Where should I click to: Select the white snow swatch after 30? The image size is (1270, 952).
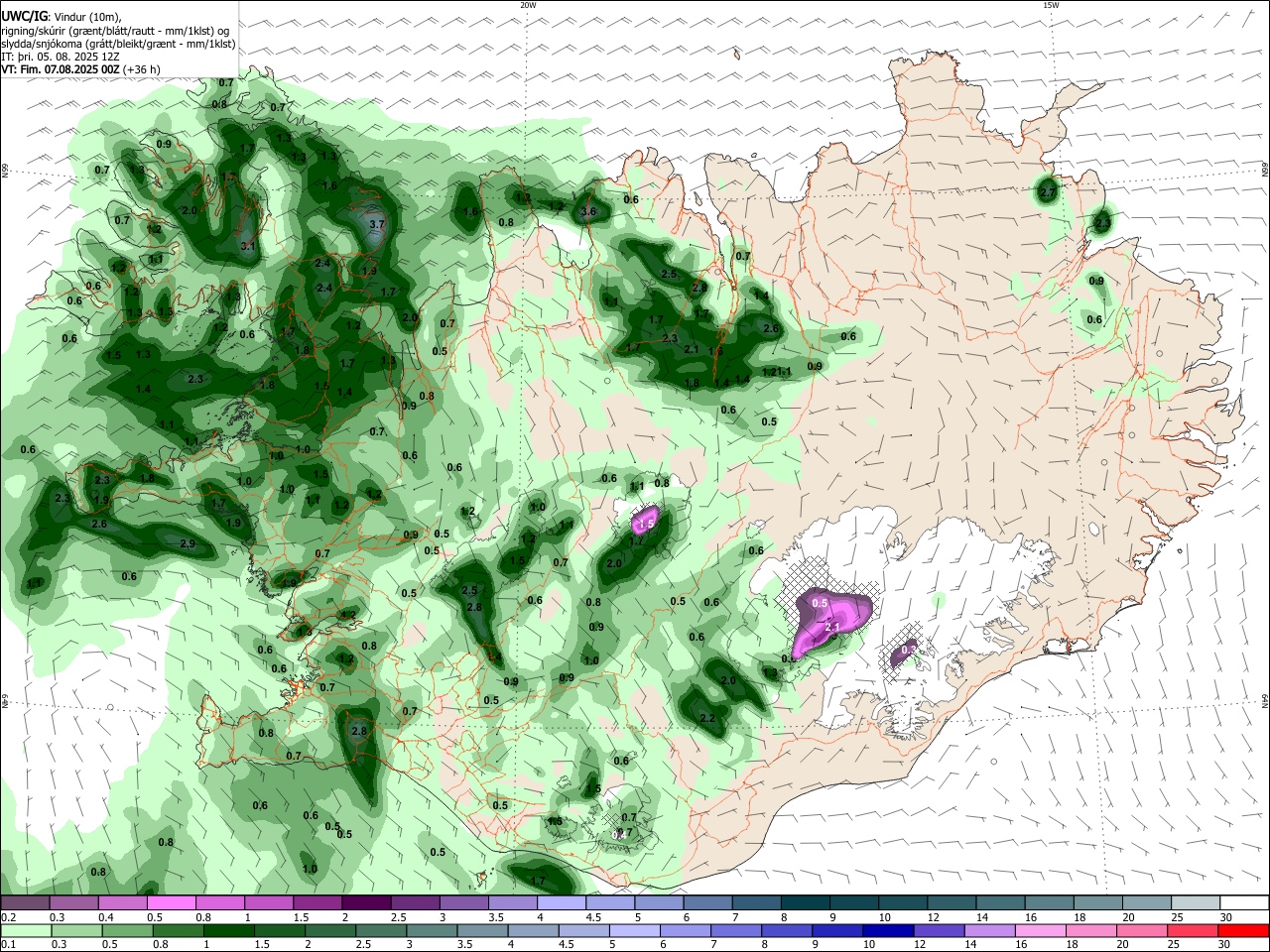point(1244,903)
